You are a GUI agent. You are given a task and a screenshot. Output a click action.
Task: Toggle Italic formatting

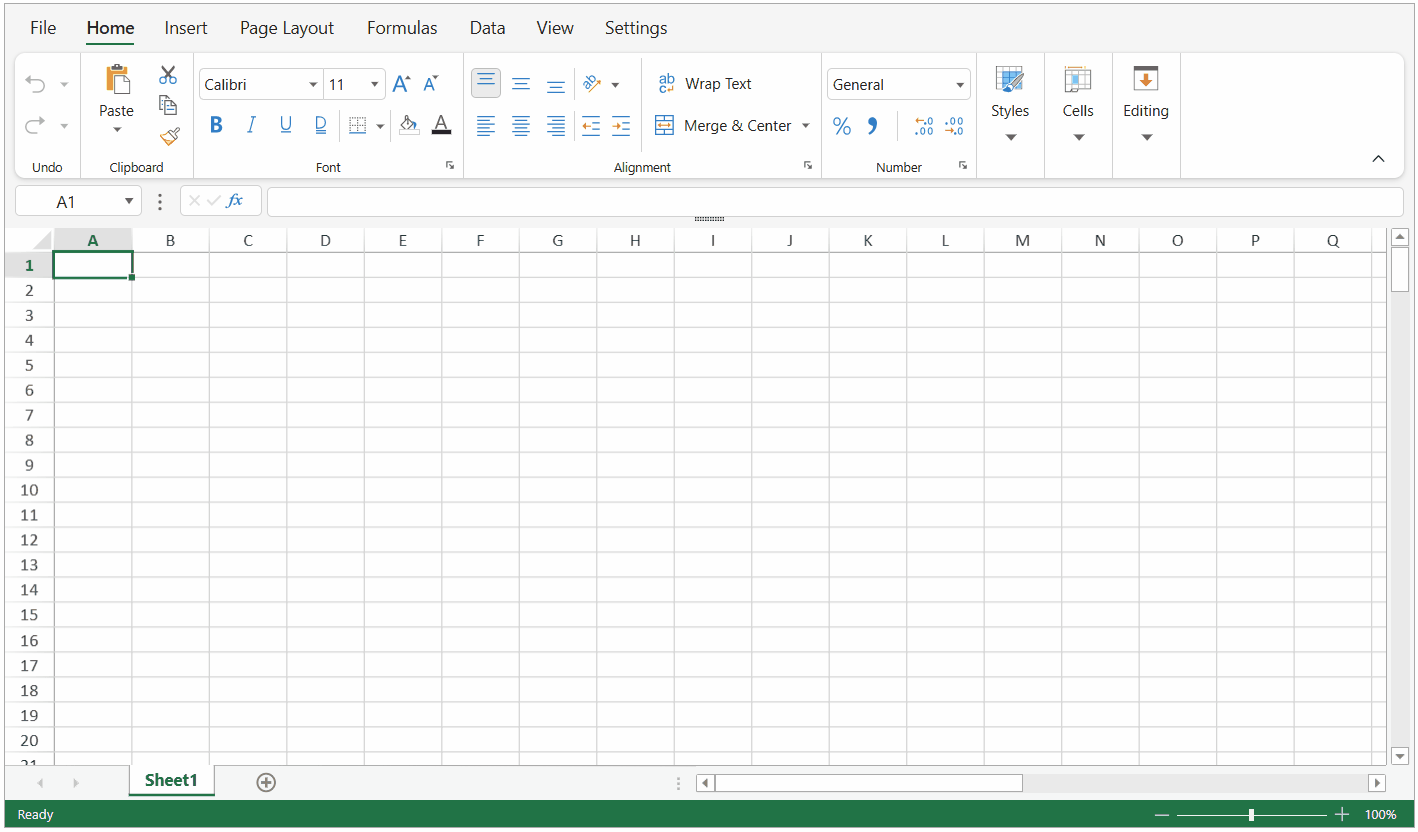point(251,125)
